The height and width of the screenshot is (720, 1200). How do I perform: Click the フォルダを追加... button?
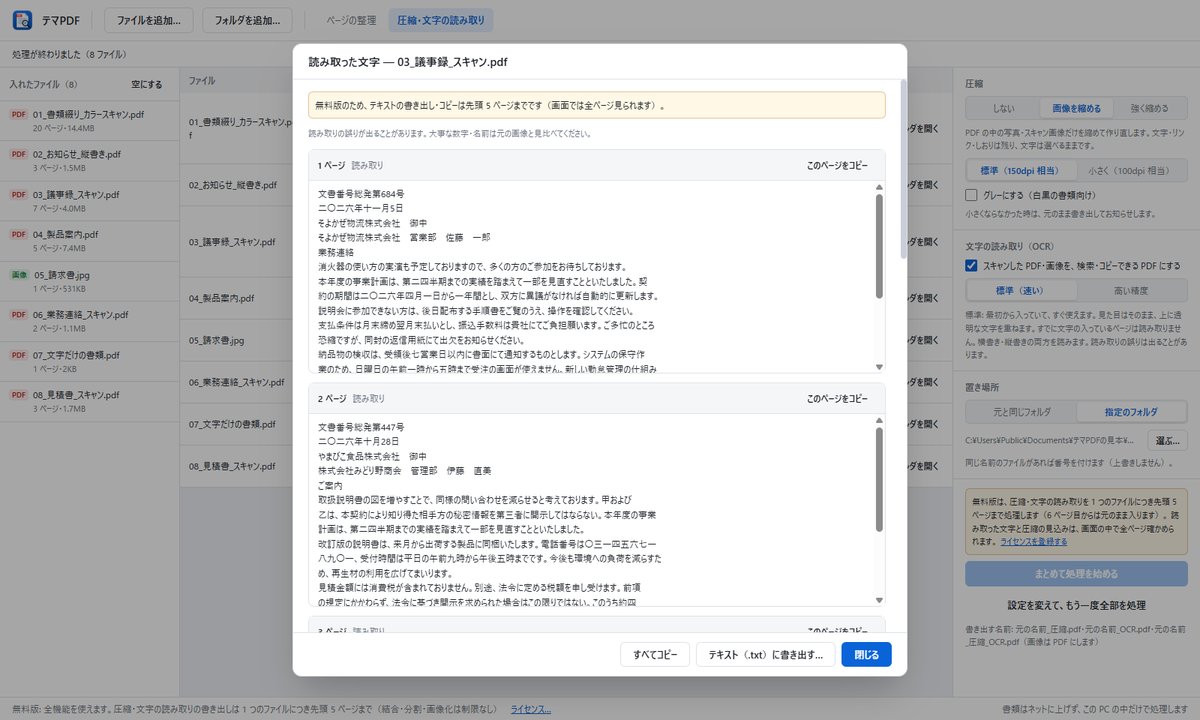pos(247,20)
